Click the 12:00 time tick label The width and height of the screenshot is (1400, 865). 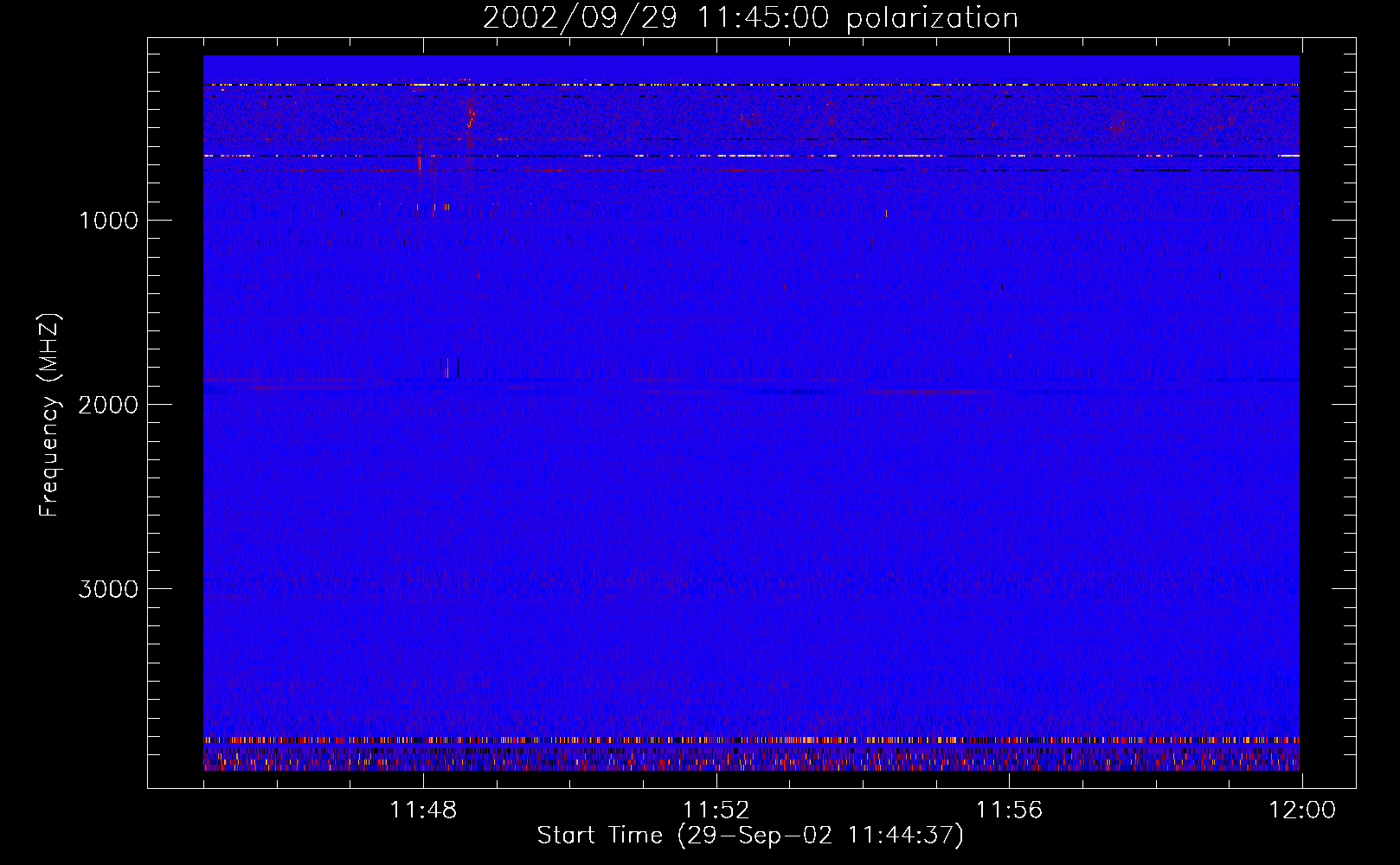[1302, 811]
